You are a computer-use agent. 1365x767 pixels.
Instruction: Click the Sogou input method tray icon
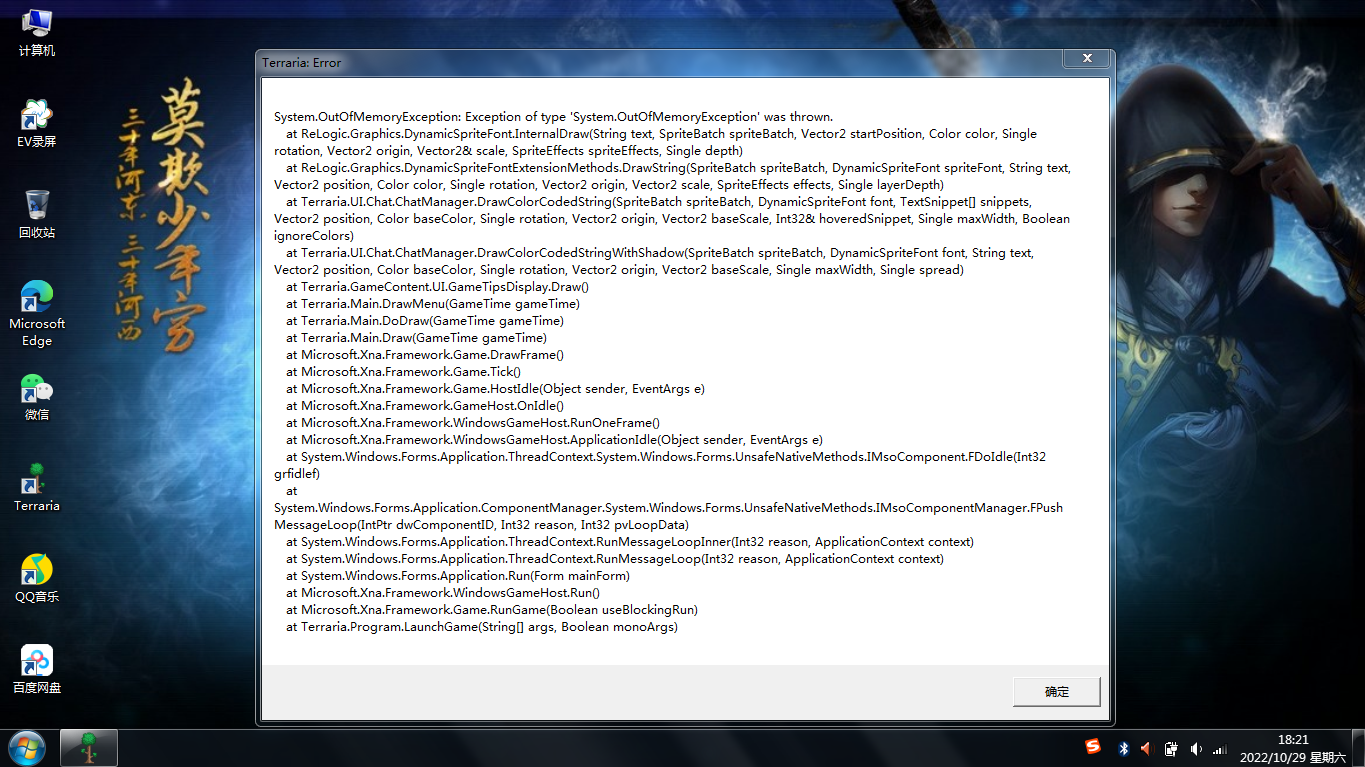click(x=1093, y=748)
